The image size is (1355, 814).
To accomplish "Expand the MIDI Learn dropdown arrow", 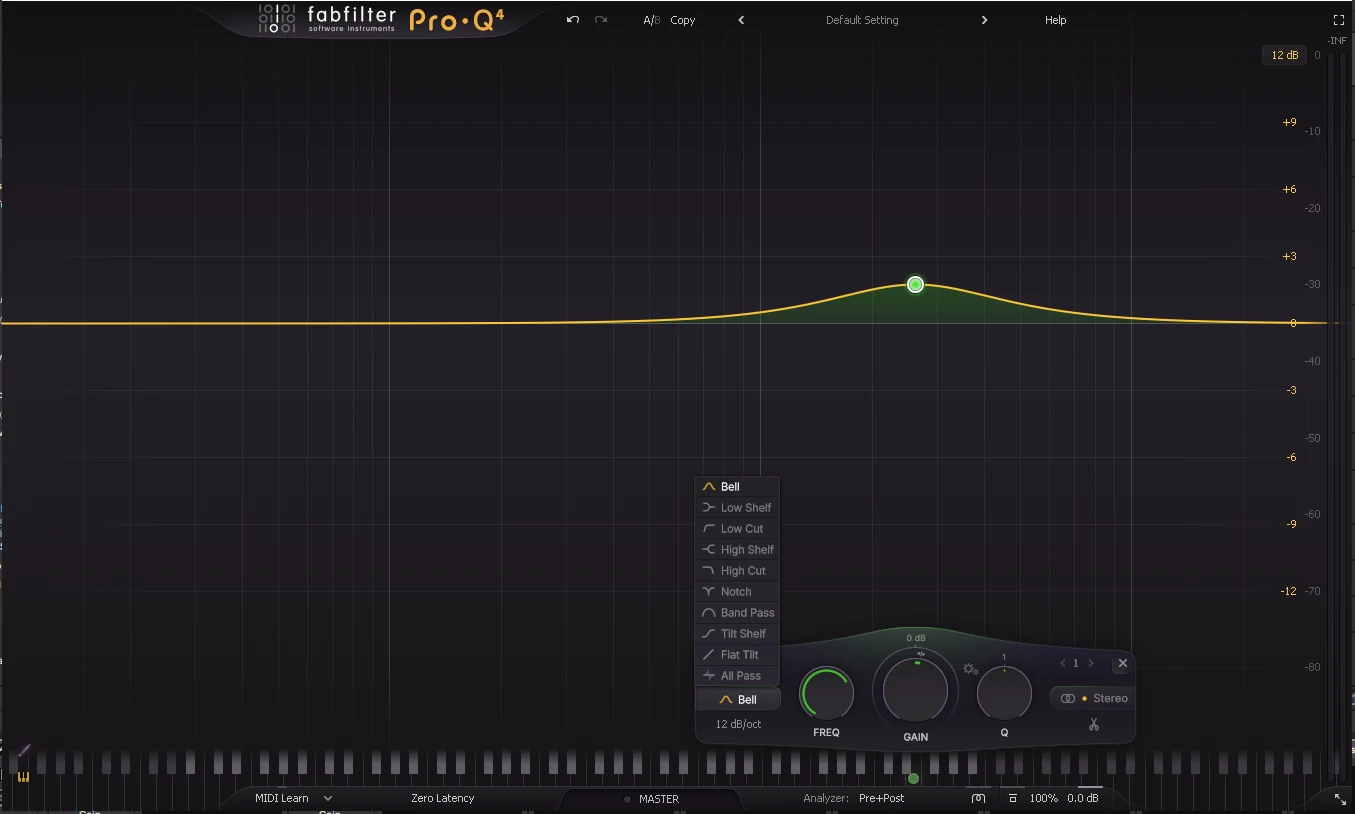I will (327, 798).
